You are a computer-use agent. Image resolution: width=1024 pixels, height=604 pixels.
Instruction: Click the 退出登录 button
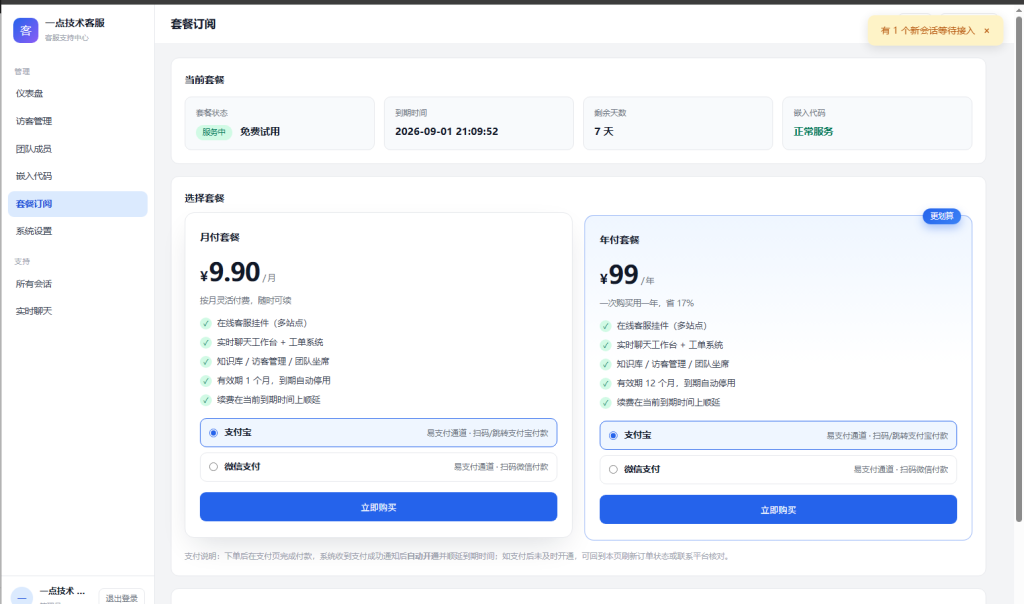121,597
